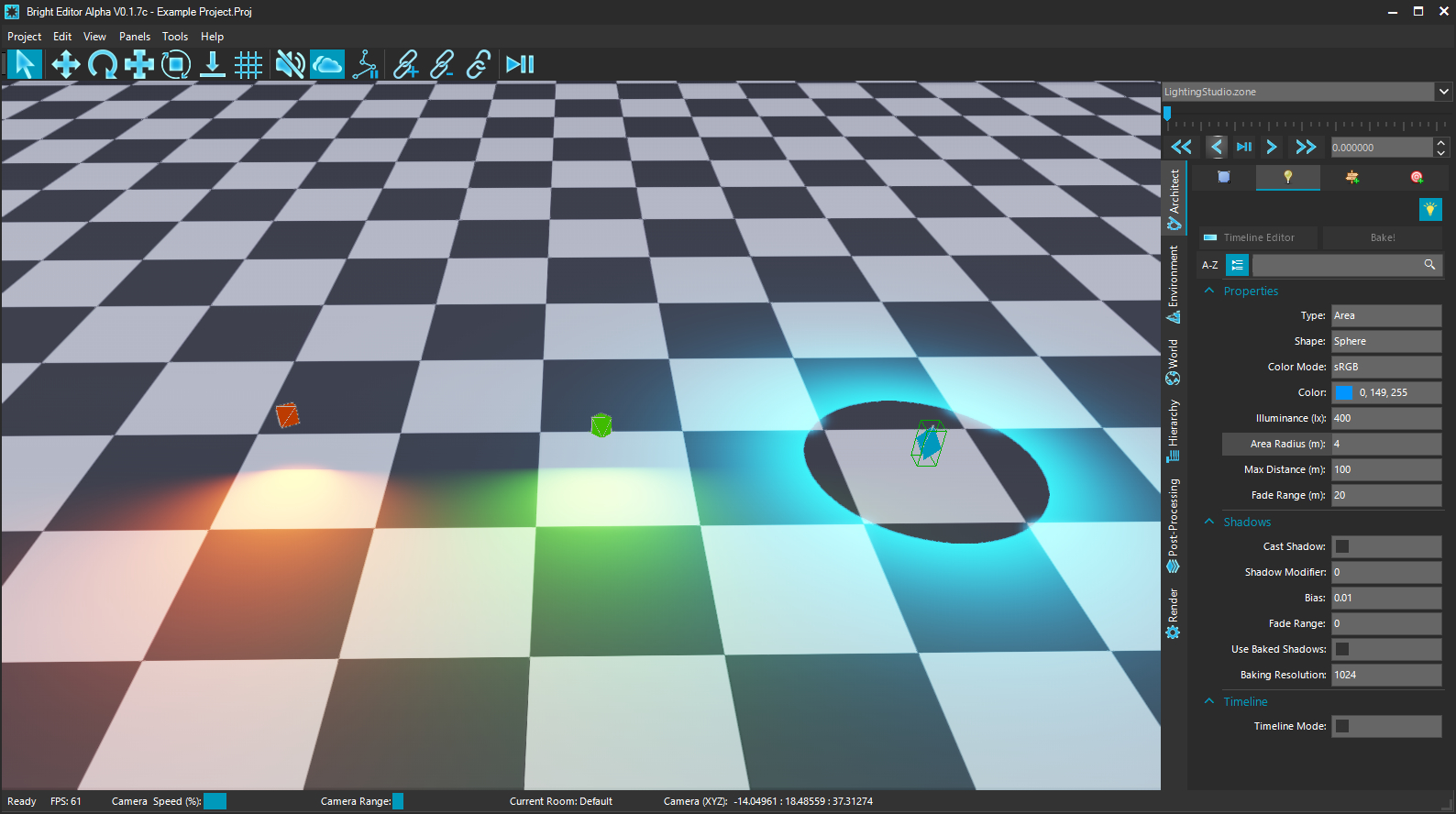The image size is (1456, 814).
Task: Open the Project menu
Action: (24, 37)
